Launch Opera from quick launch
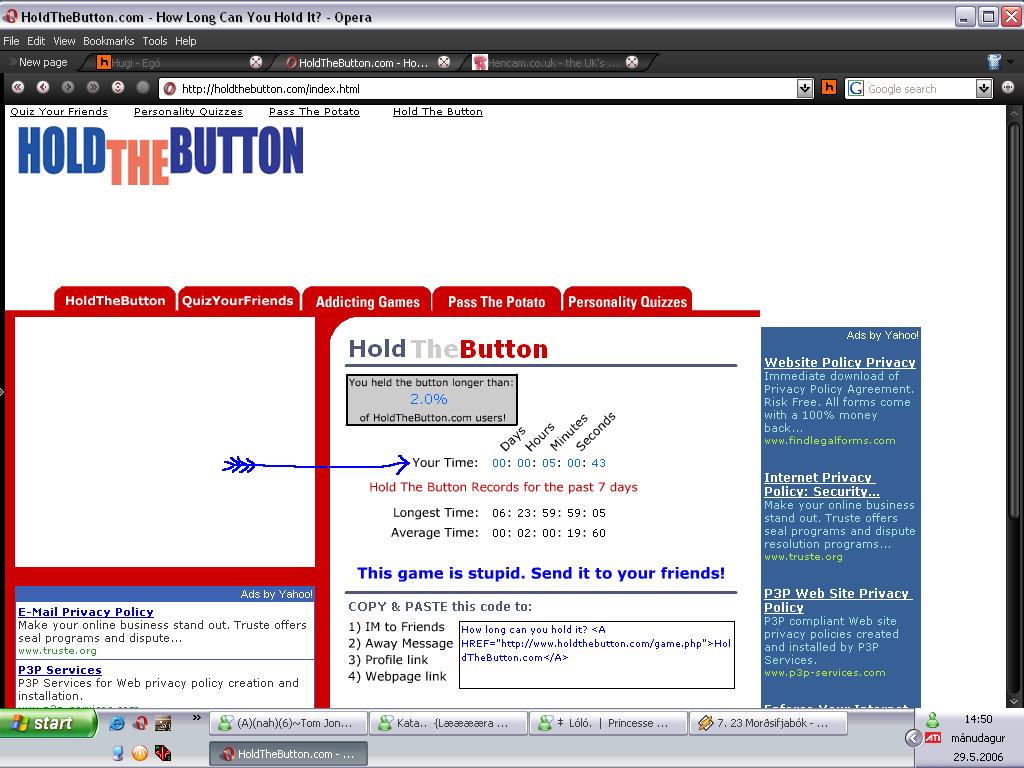The image size is (1024, 768). click(x=140, y=723)
